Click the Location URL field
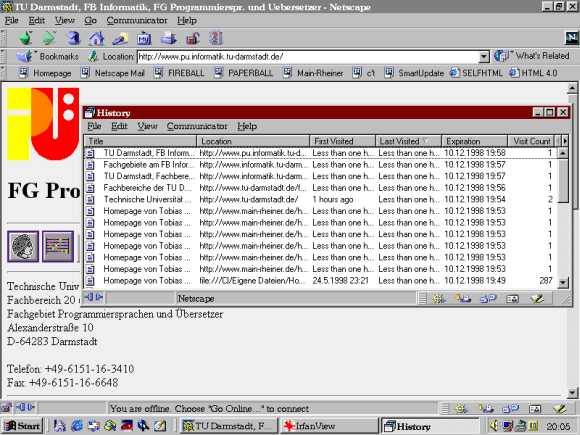The image size is (580, 435). coord(308,57)
